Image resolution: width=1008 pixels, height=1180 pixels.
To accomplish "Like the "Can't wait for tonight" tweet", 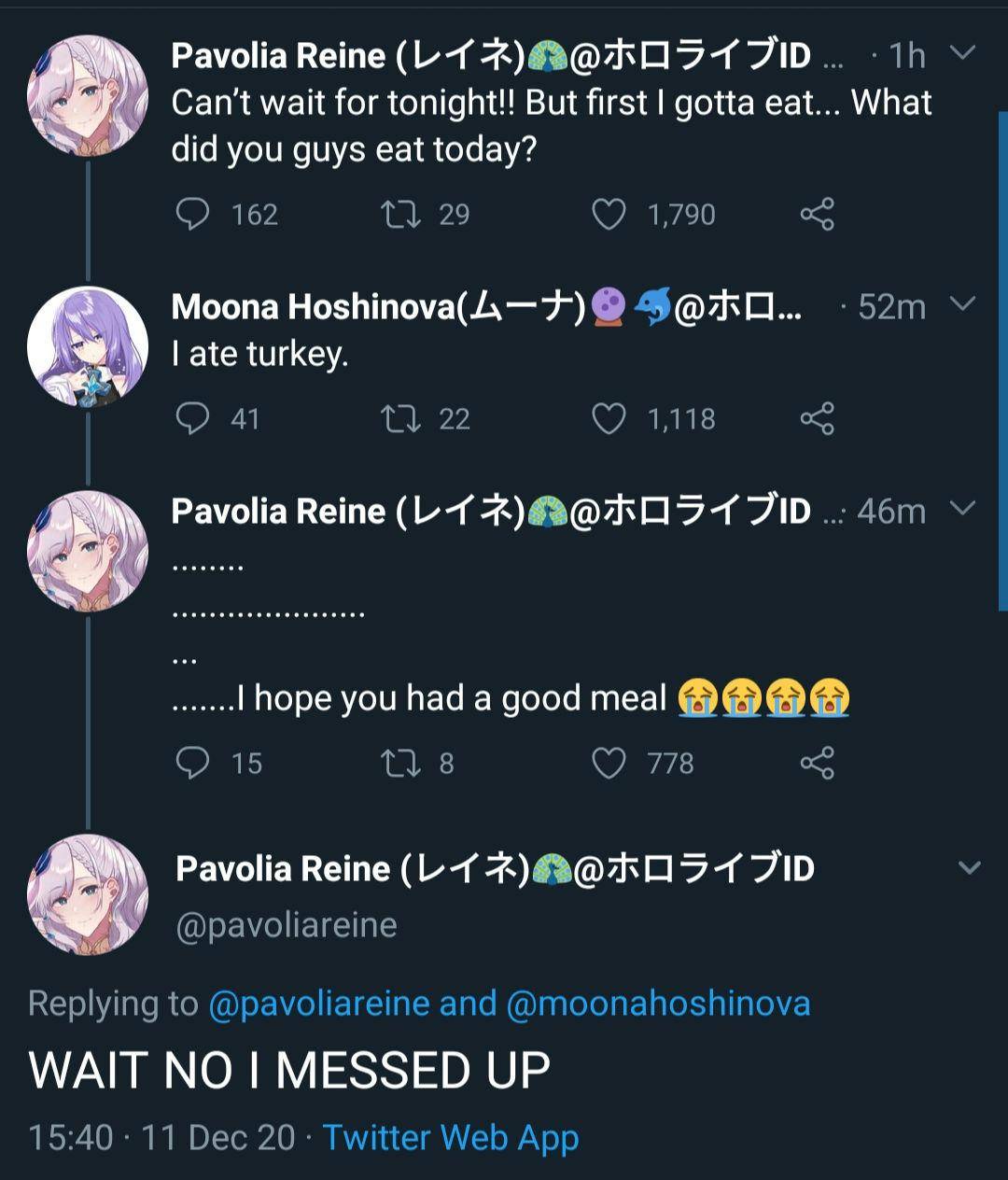I will pos(609,215).
